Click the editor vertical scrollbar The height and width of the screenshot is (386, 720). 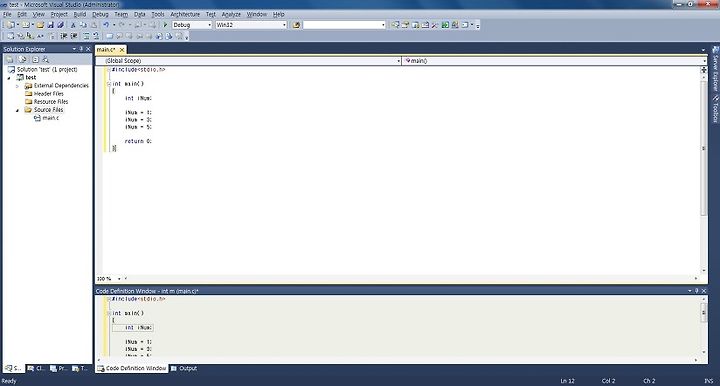coord(703,148)
